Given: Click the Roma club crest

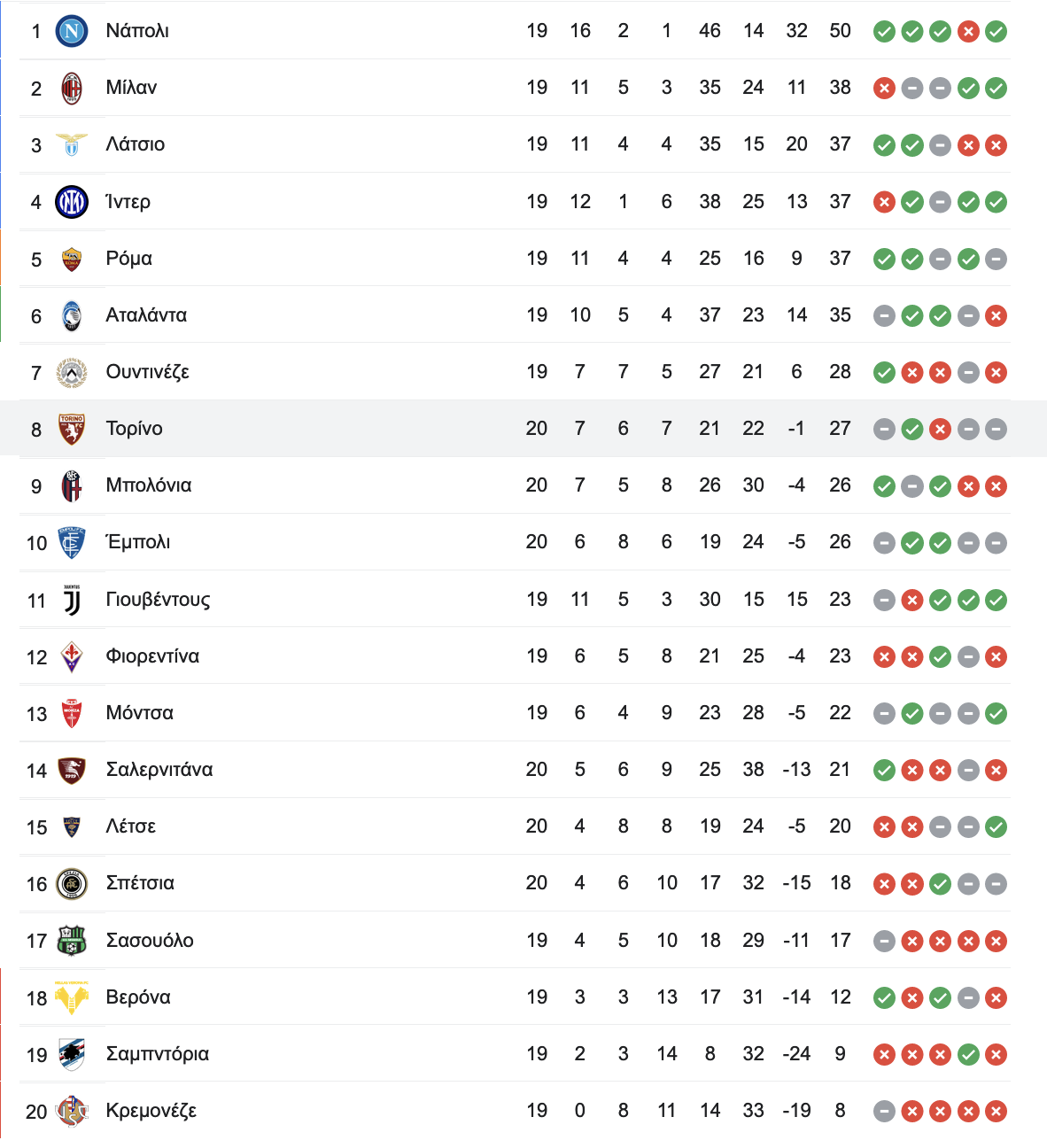Looking at the screenshot, I should tap(72, 259).
